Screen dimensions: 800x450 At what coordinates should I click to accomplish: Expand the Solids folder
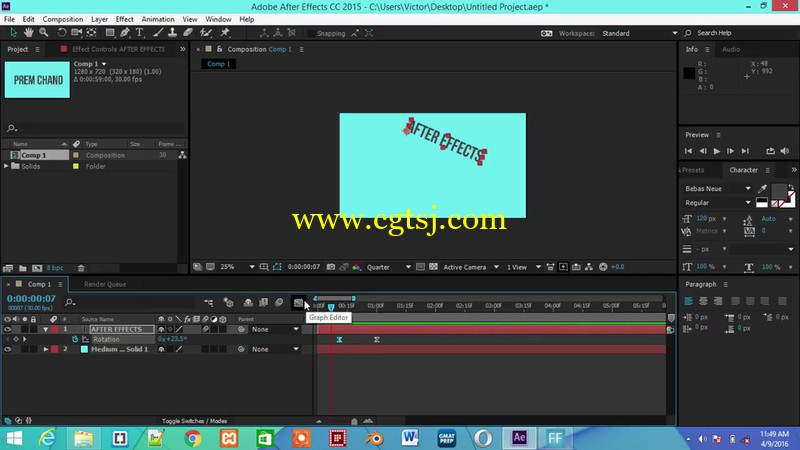[6, 166]
